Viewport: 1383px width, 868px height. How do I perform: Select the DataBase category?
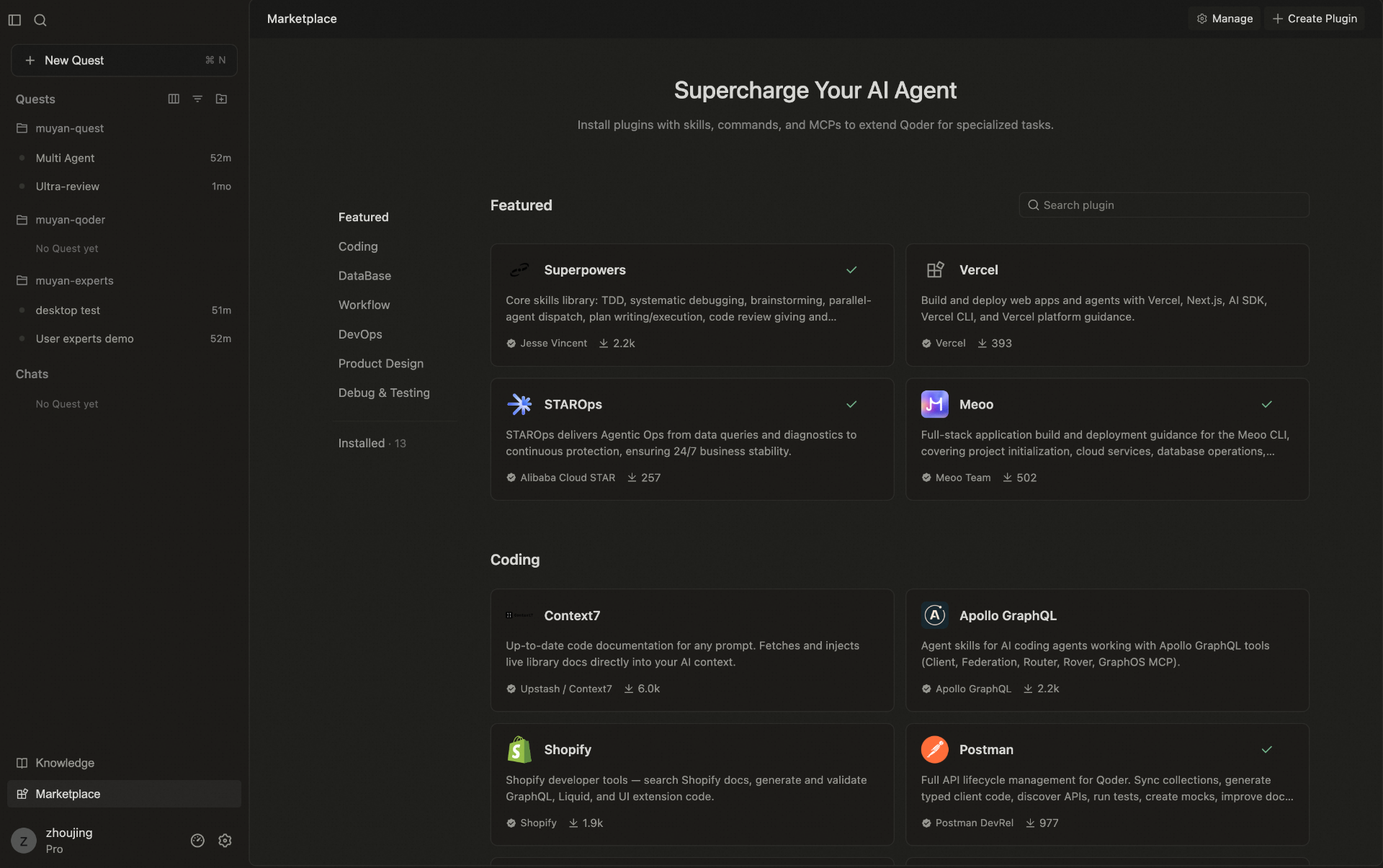[x=364, y=276]
